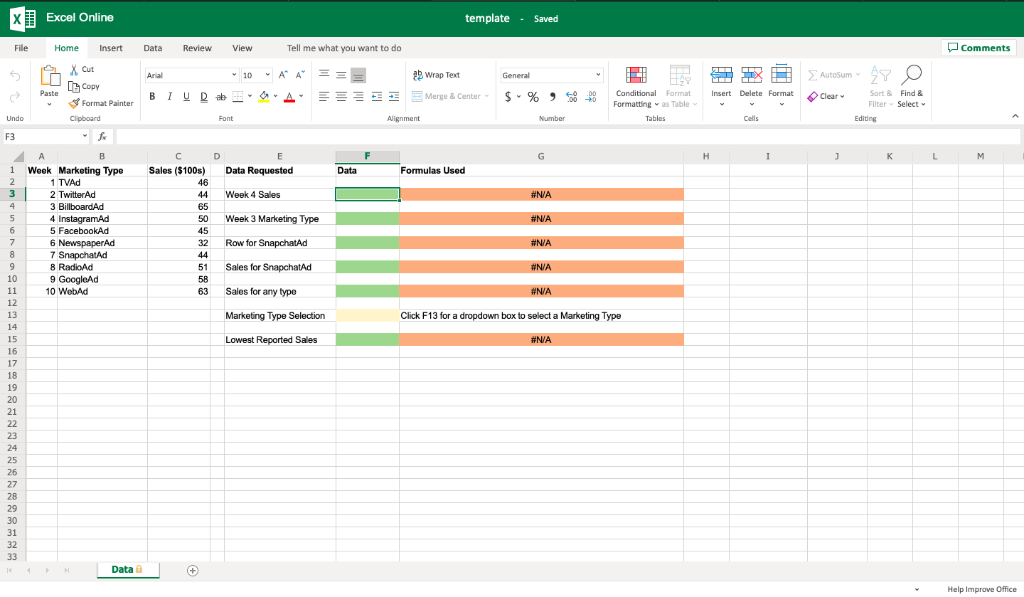Switch to the Home tab
This screenshot has width=1024, height=597.
pos(66,48)
